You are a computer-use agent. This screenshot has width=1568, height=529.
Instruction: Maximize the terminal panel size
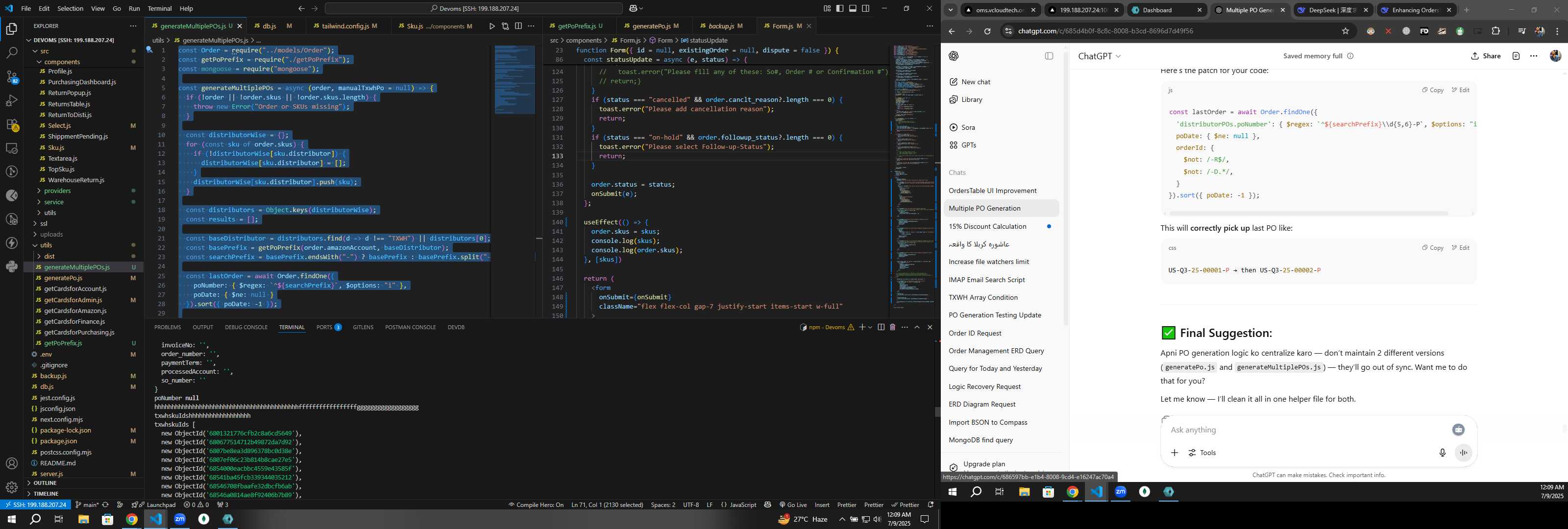pos(917,328)
